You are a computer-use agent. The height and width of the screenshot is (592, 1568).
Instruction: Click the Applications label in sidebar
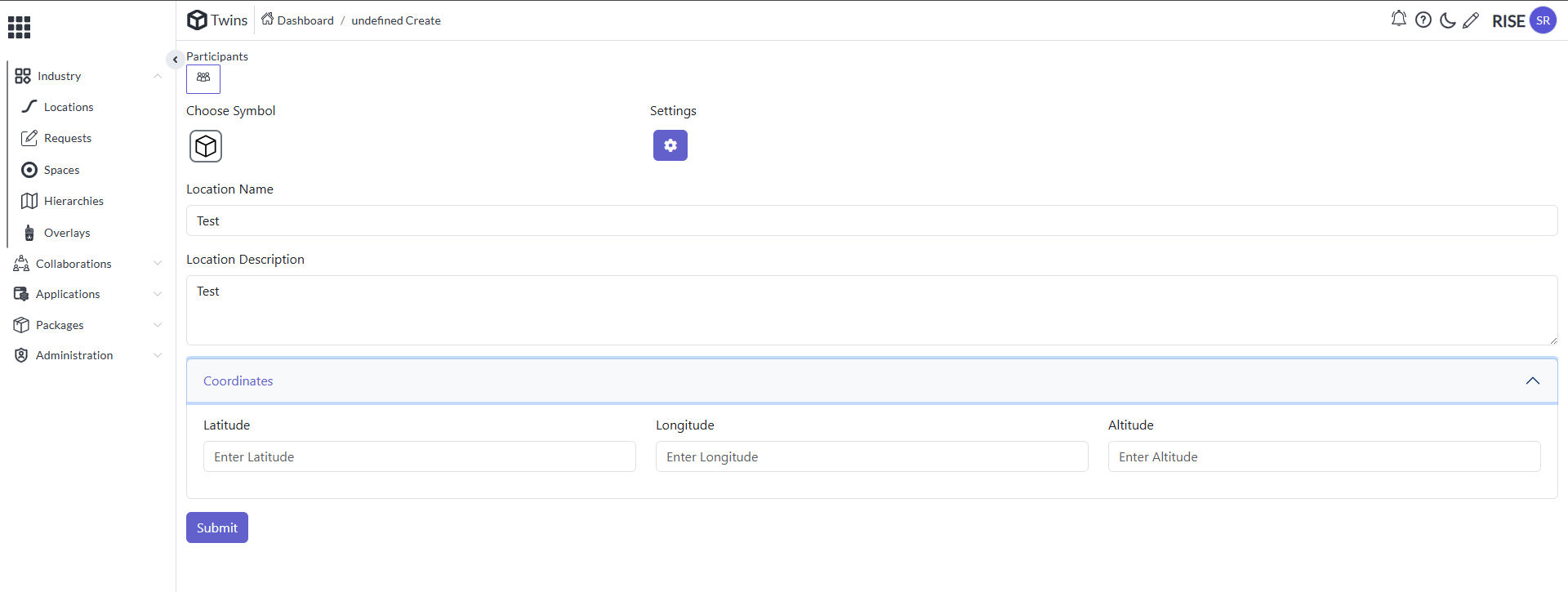68,294
